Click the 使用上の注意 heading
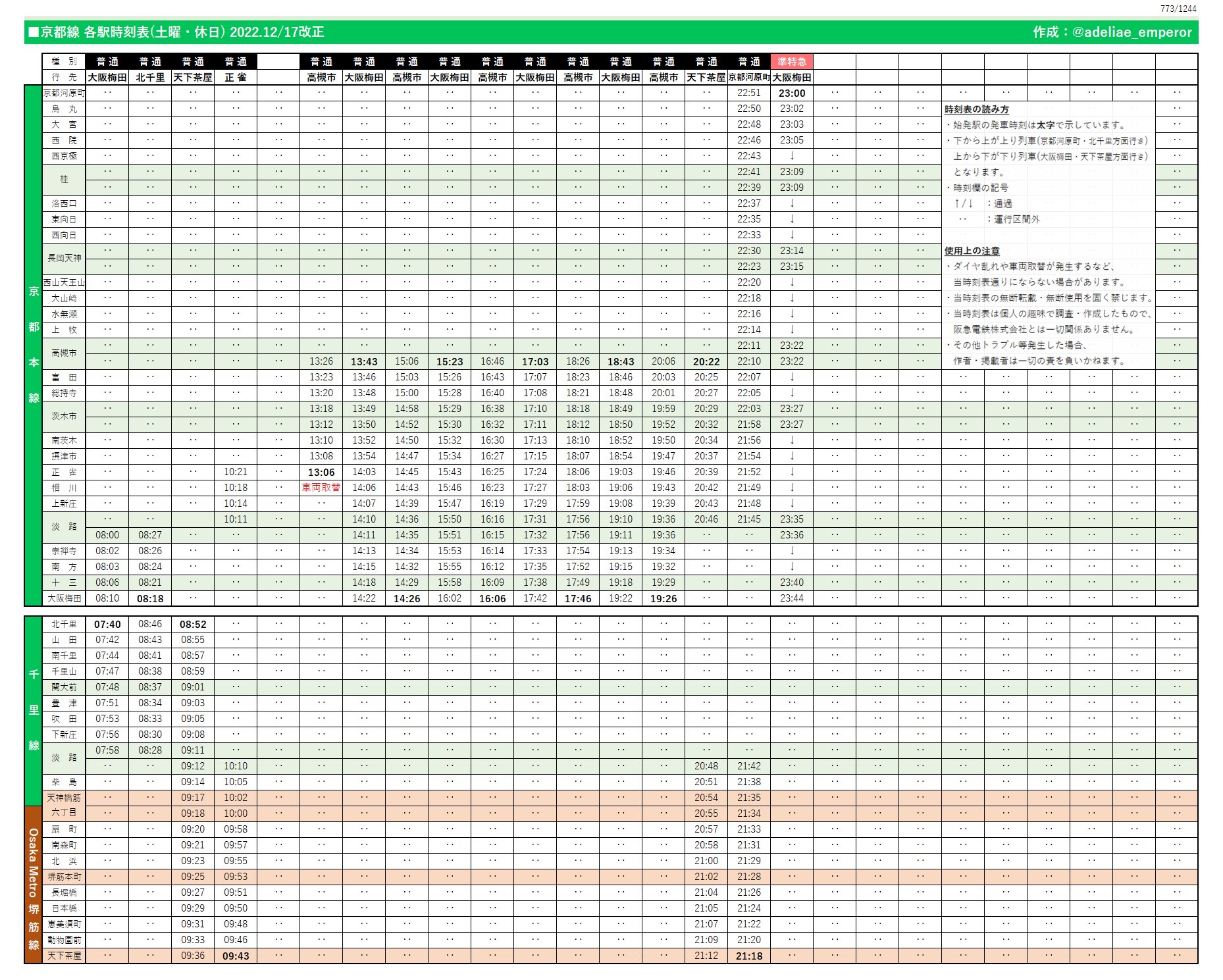Image resolution: width=1223 pixels, height=980 pixels. (x=972, y=251)
